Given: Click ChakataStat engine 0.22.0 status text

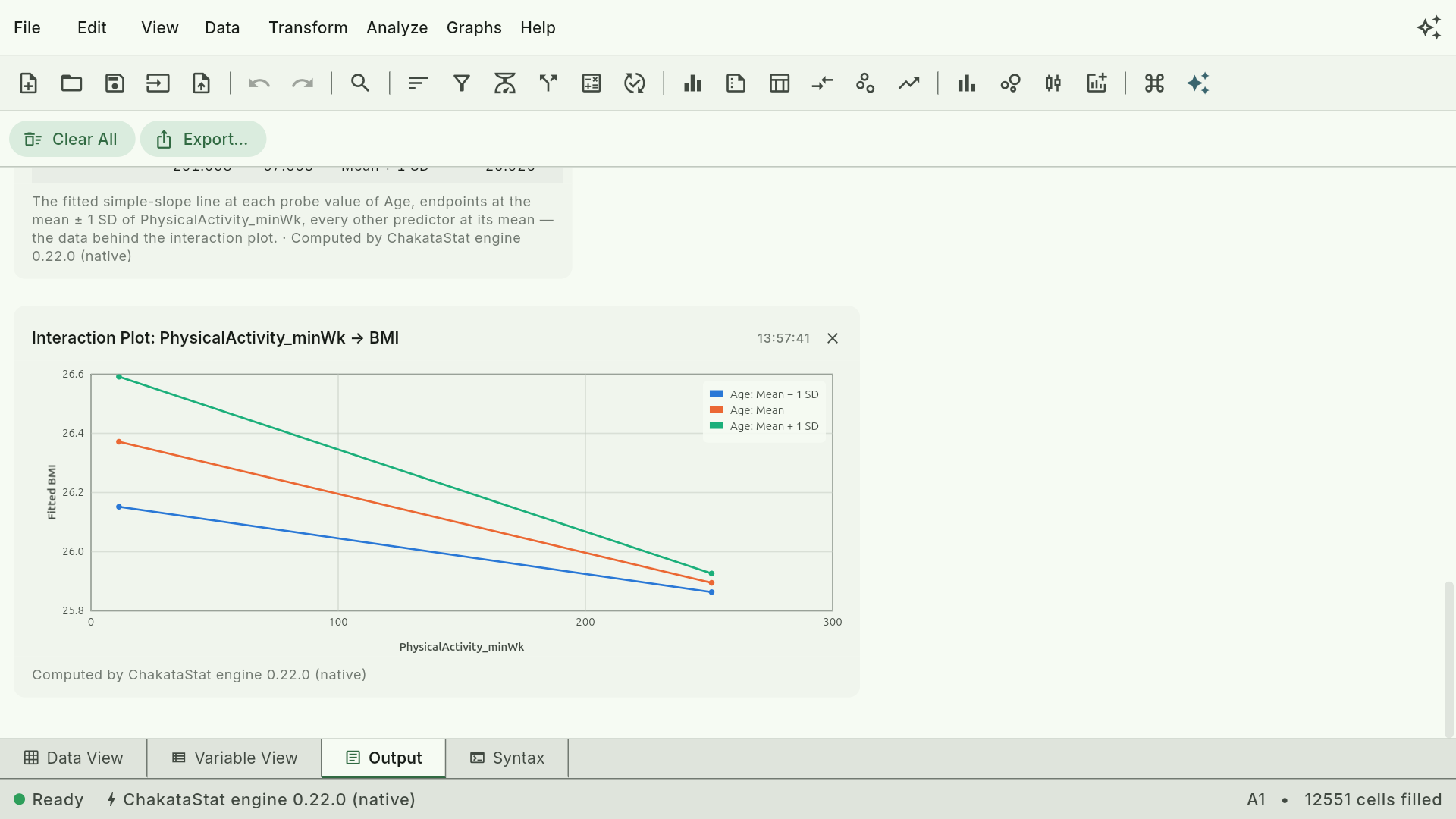Looking at the screenshot, I should tap(261, 800).
